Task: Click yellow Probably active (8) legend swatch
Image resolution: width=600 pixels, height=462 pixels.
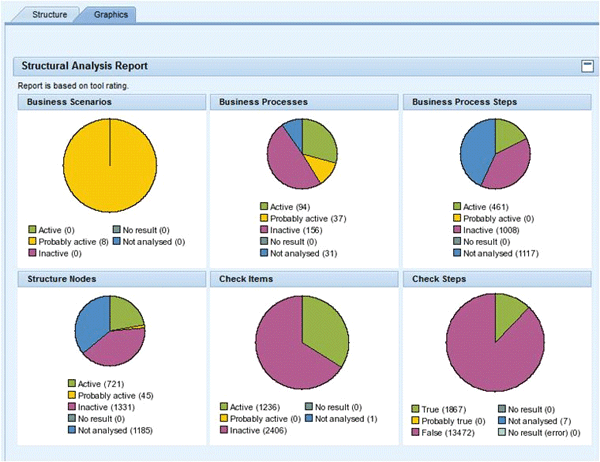Action: coord(33,241)
